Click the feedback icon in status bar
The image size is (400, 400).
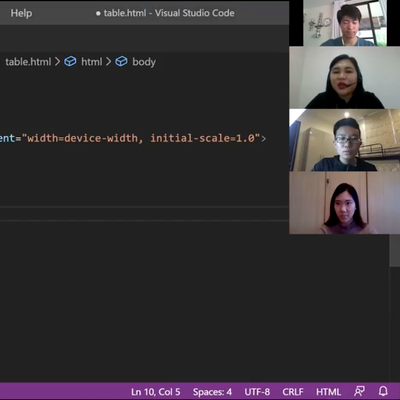[x=359, y=391]
